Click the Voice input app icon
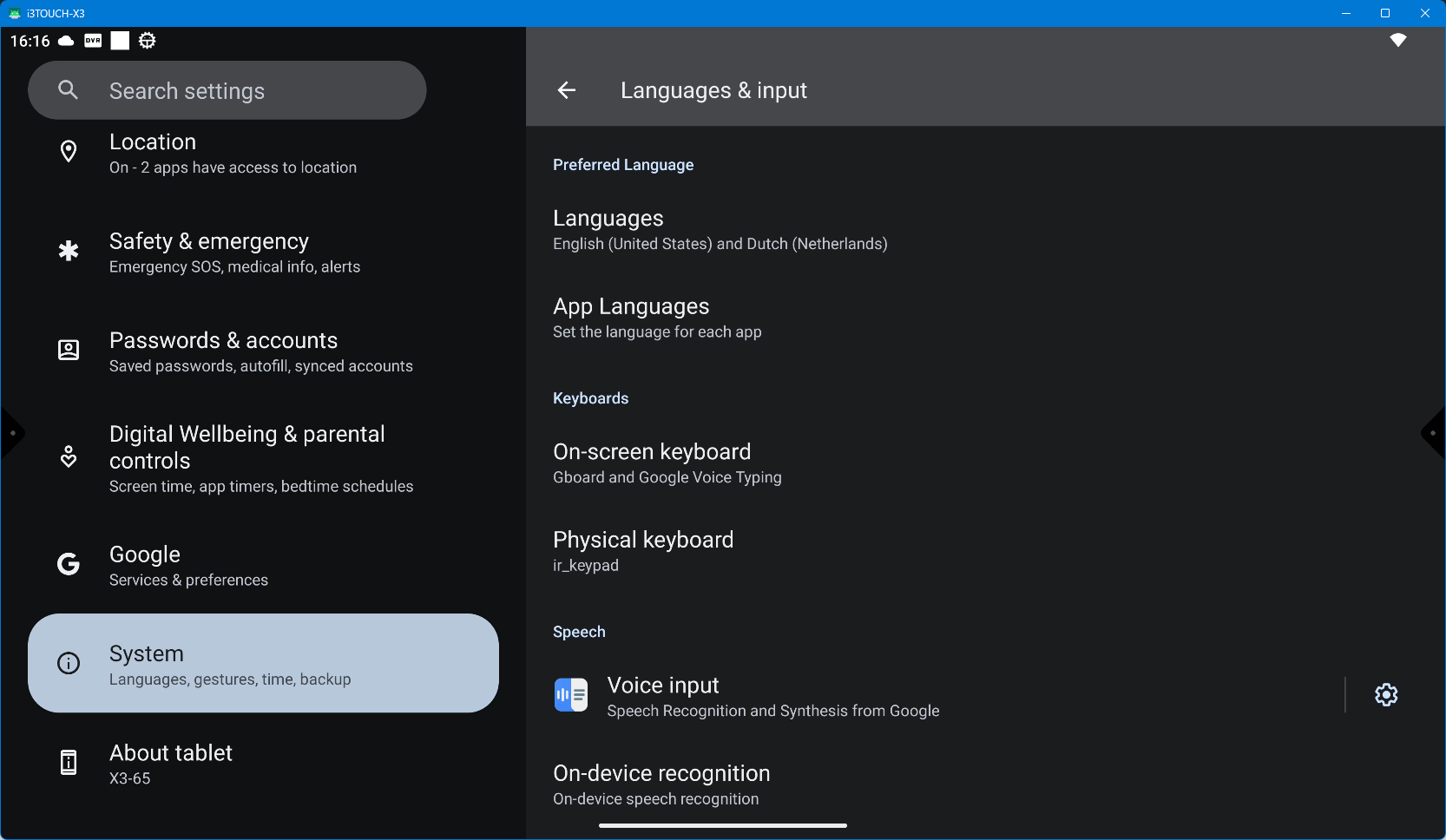The image size is (1446, 840). (x=571, y=695)
